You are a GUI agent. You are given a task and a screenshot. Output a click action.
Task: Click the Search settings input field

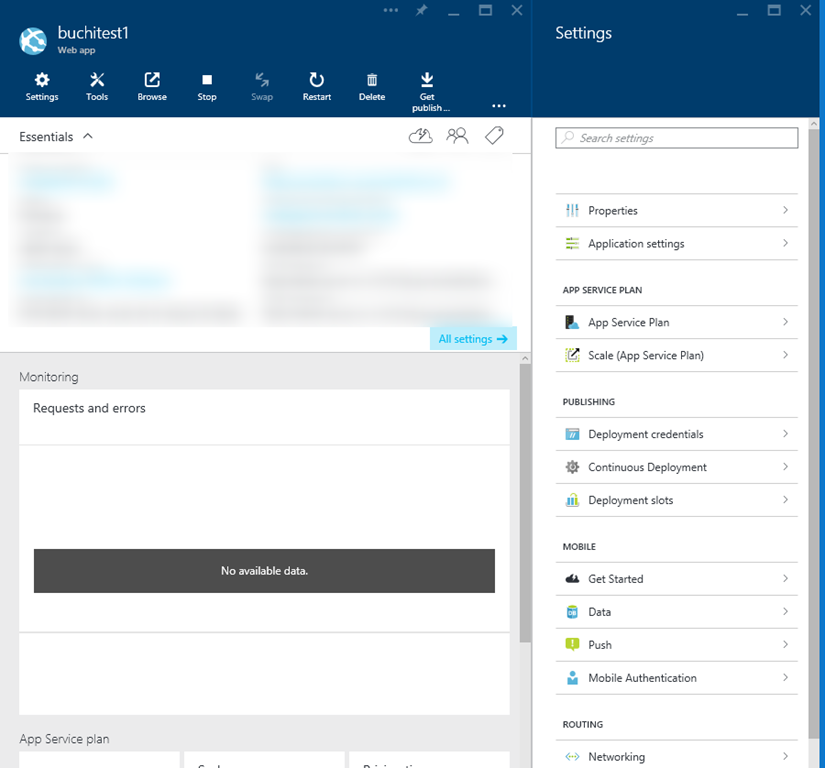[677, 138]
